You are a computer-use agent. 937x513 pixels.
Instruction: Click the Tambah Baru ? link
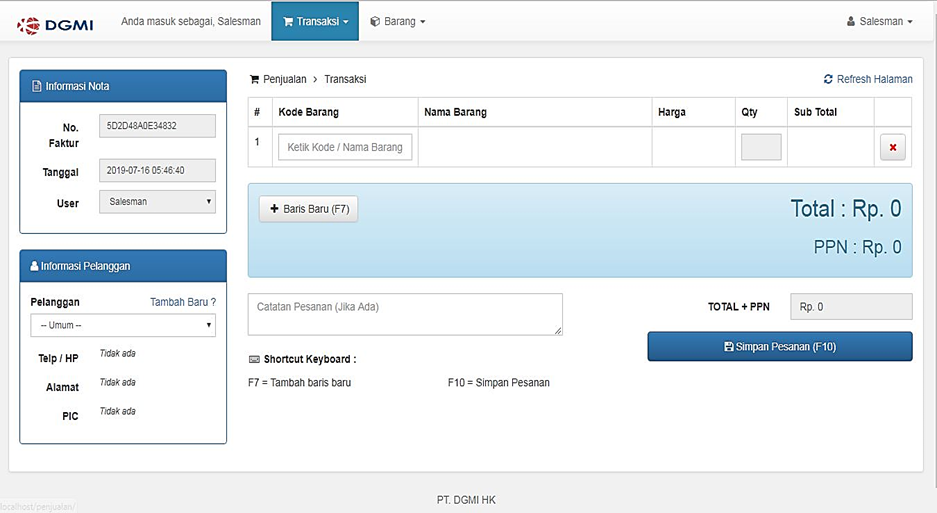pyautogui.click(x=183, y=302)
